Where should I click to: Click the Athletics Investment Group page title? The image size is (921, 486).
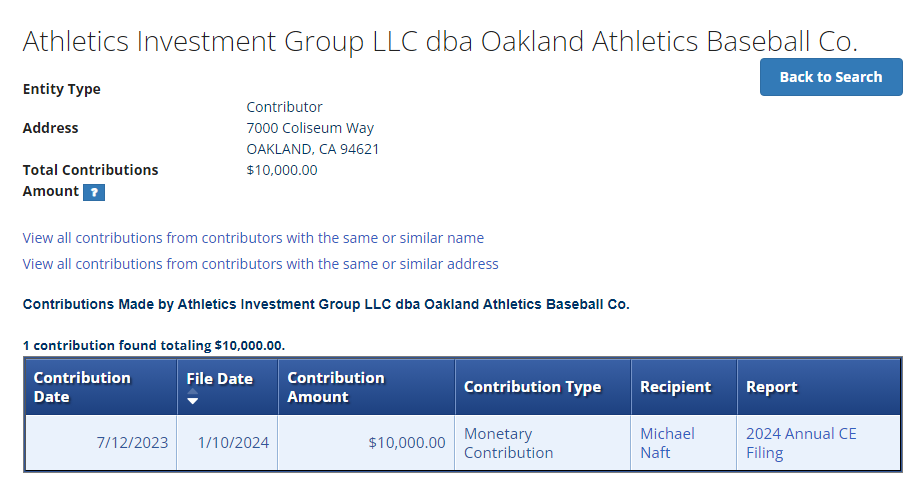tap(440, 41)
